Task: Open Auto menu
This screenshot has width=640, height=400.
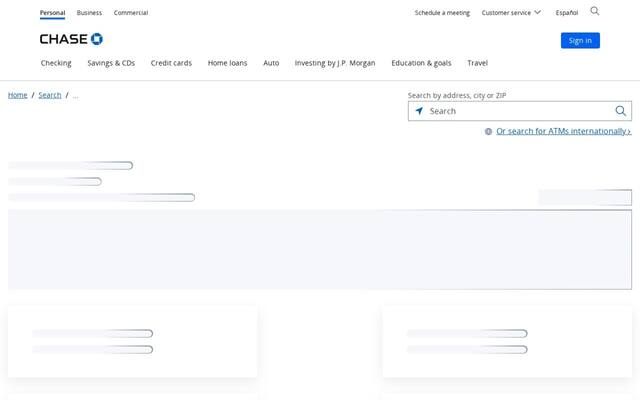Action: click(271, 63)
